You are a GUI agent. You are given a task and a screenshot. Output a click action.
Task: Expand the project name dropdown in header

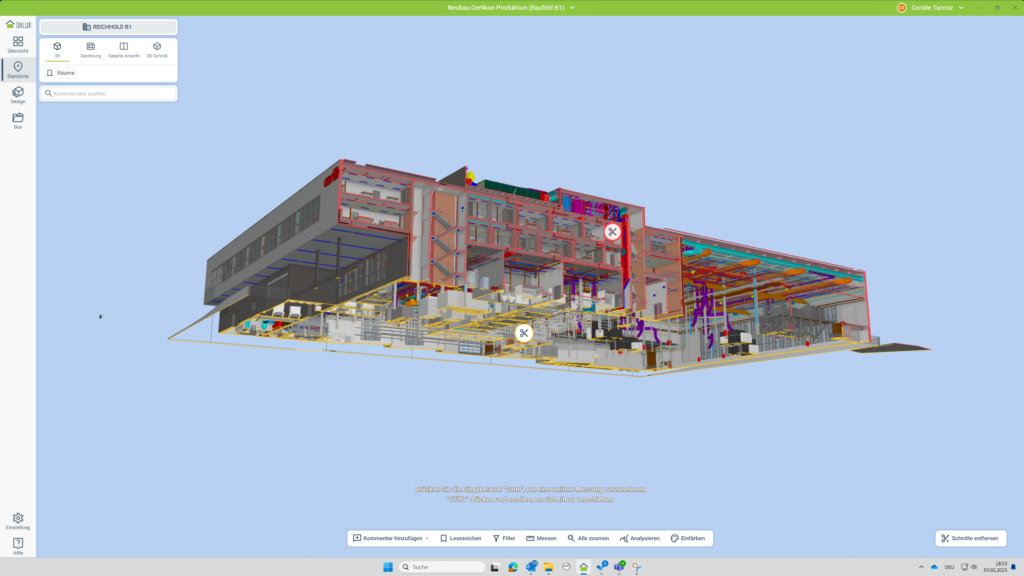572,7
